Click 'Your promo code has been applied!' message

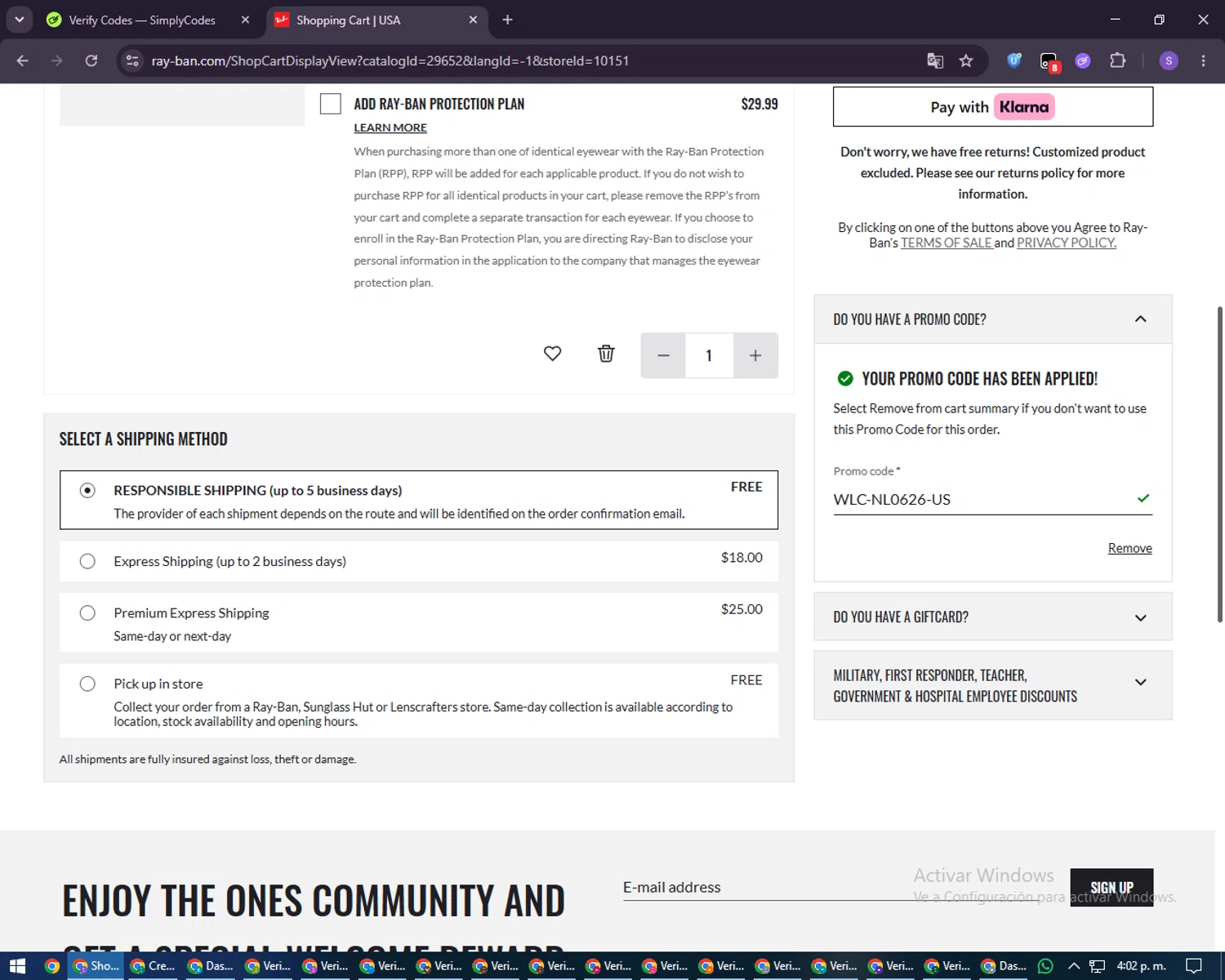pos(980,379)
